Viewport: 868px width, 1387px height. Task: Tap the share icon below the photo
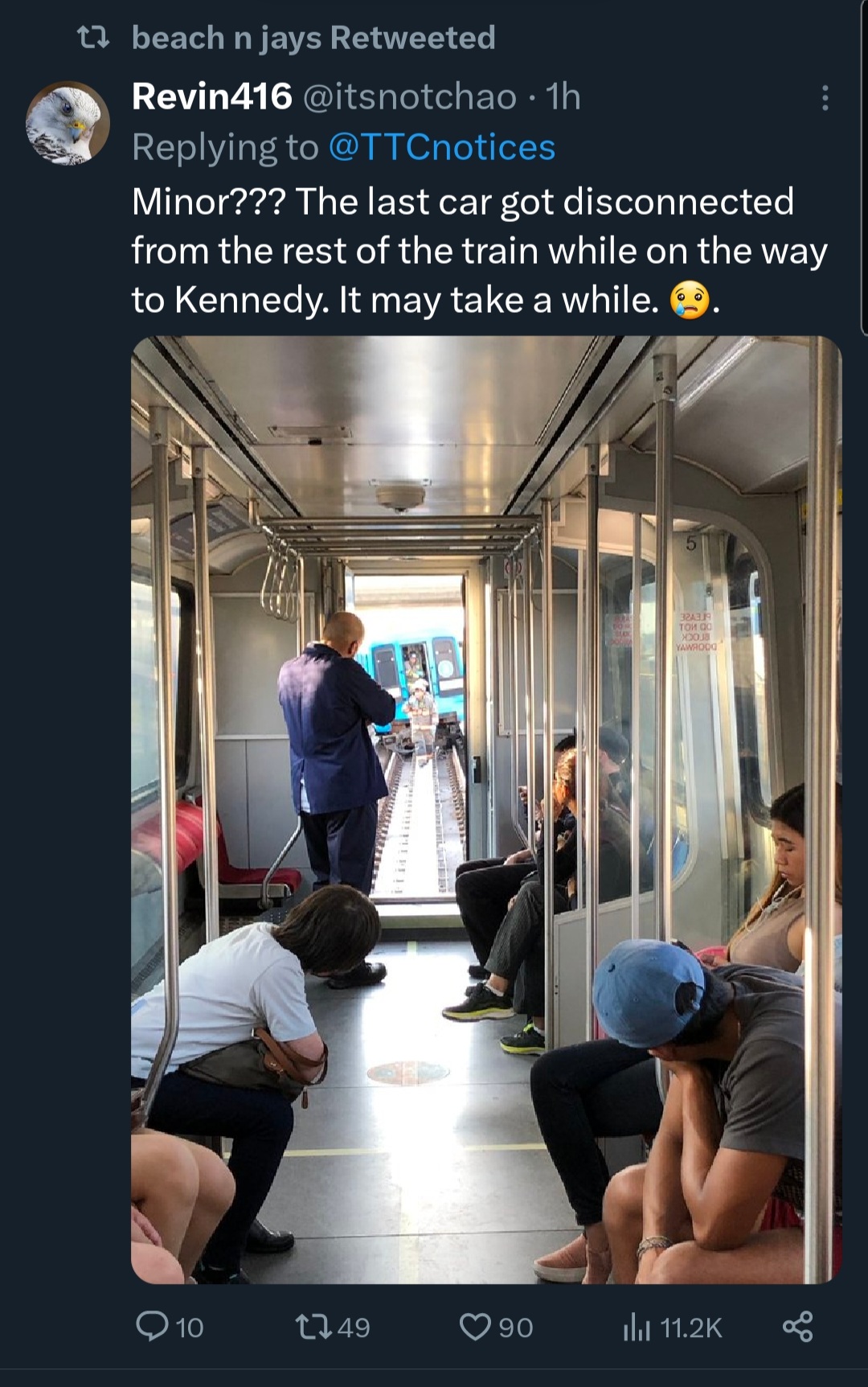[x=797, y=1327]
